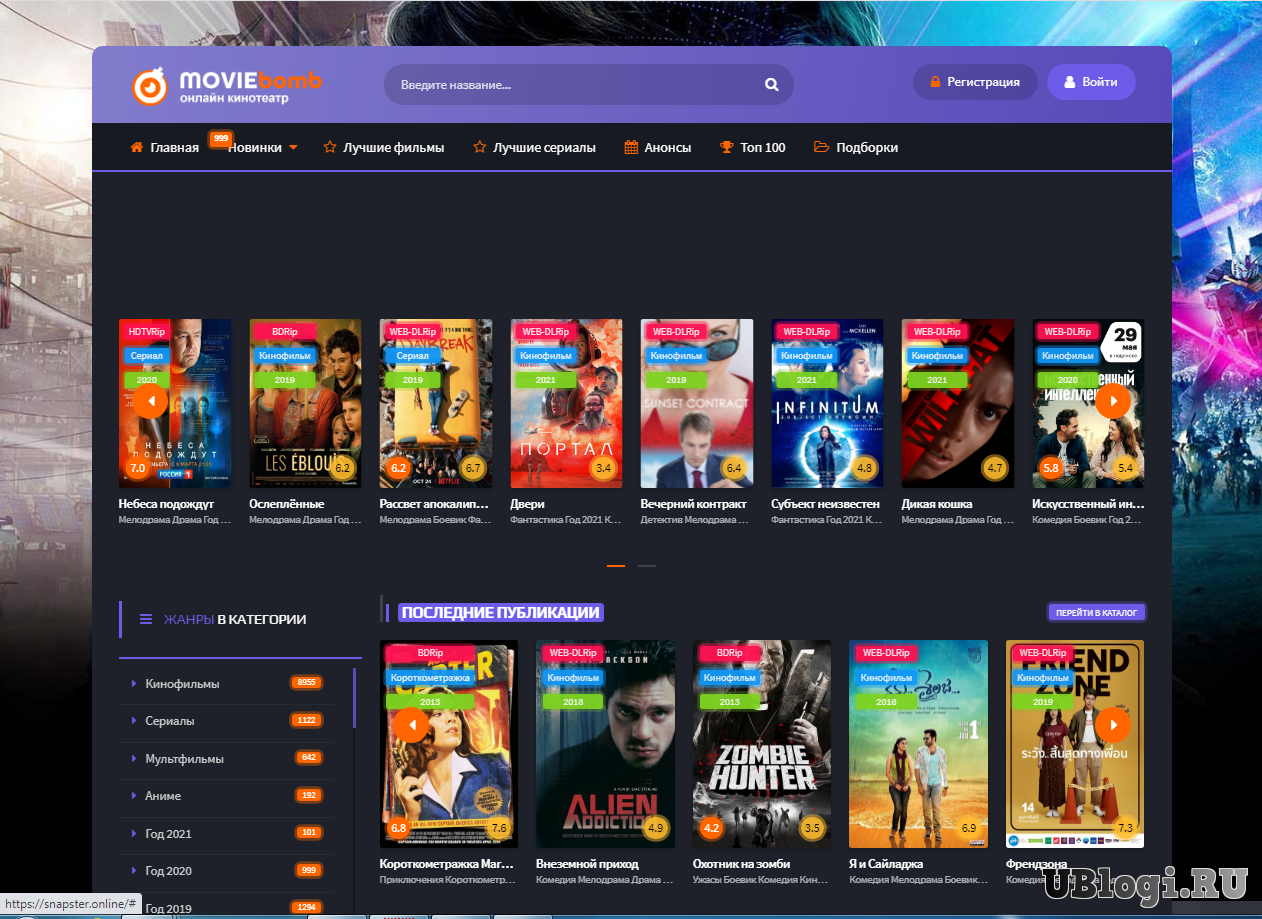Screen dimensions: 1262x919
Task: Click Перейти в каталог button
Action: point(1096,612)
